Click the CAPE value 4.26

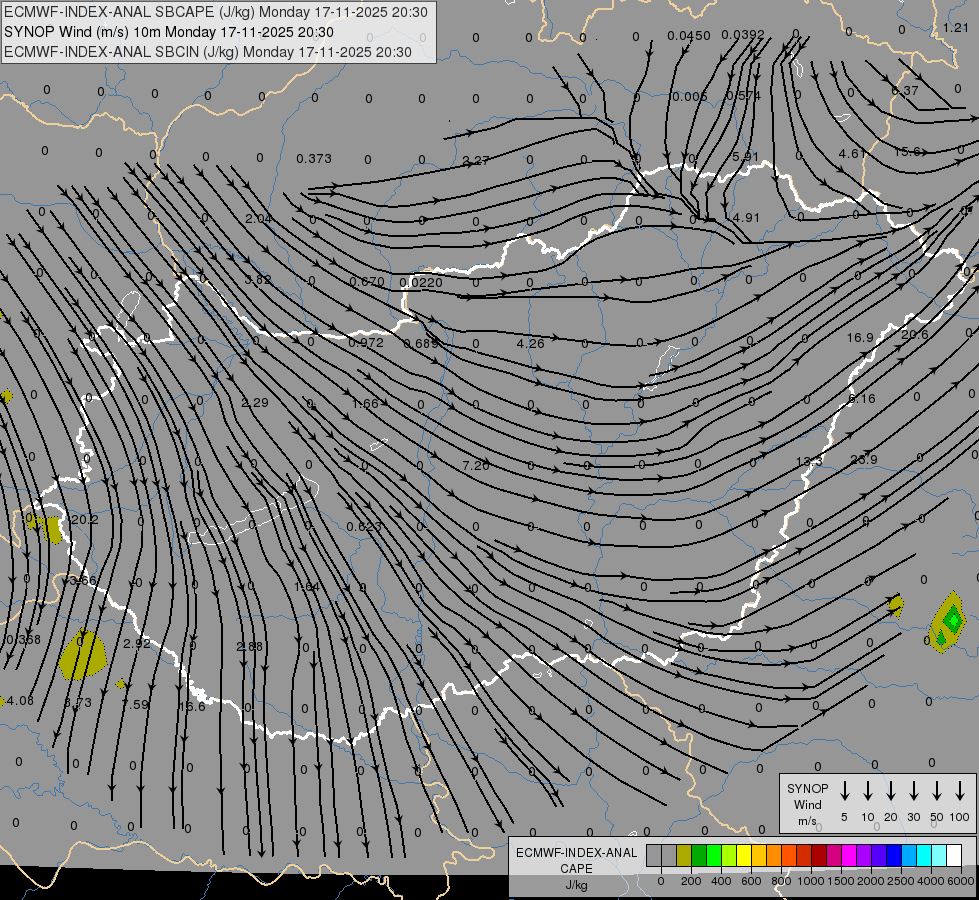530,344
